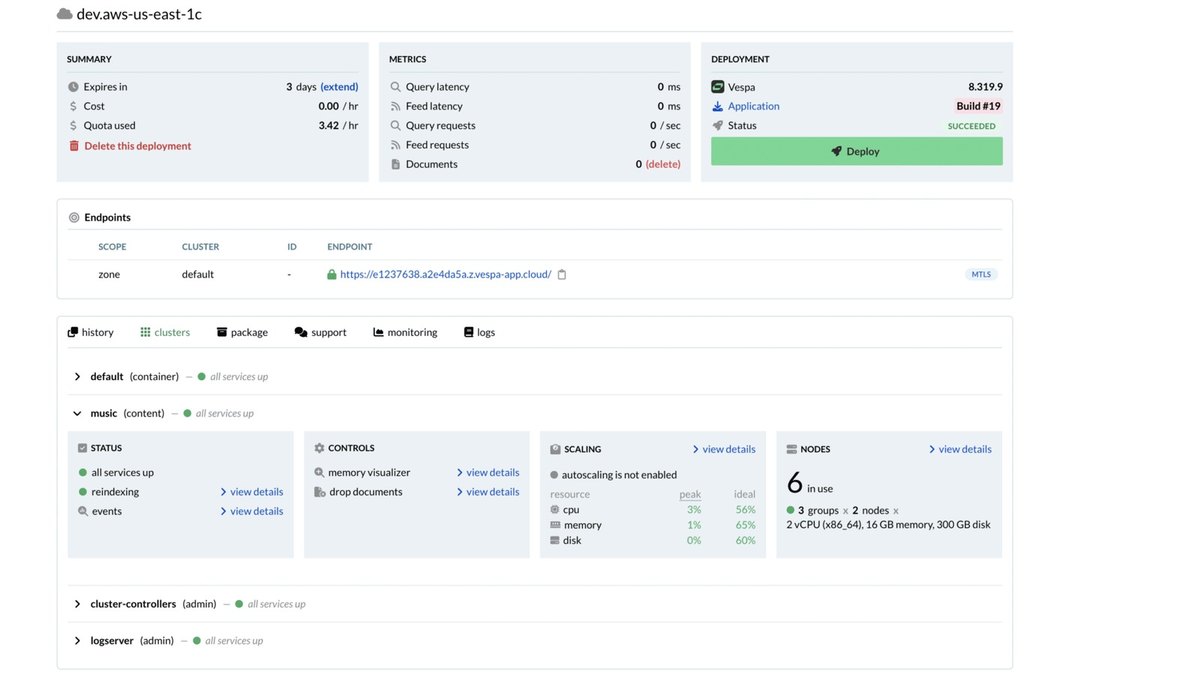Open the vespa-app.cloud endpoint URL
Screen dimensions: 1200x675
tap(446, 274)
